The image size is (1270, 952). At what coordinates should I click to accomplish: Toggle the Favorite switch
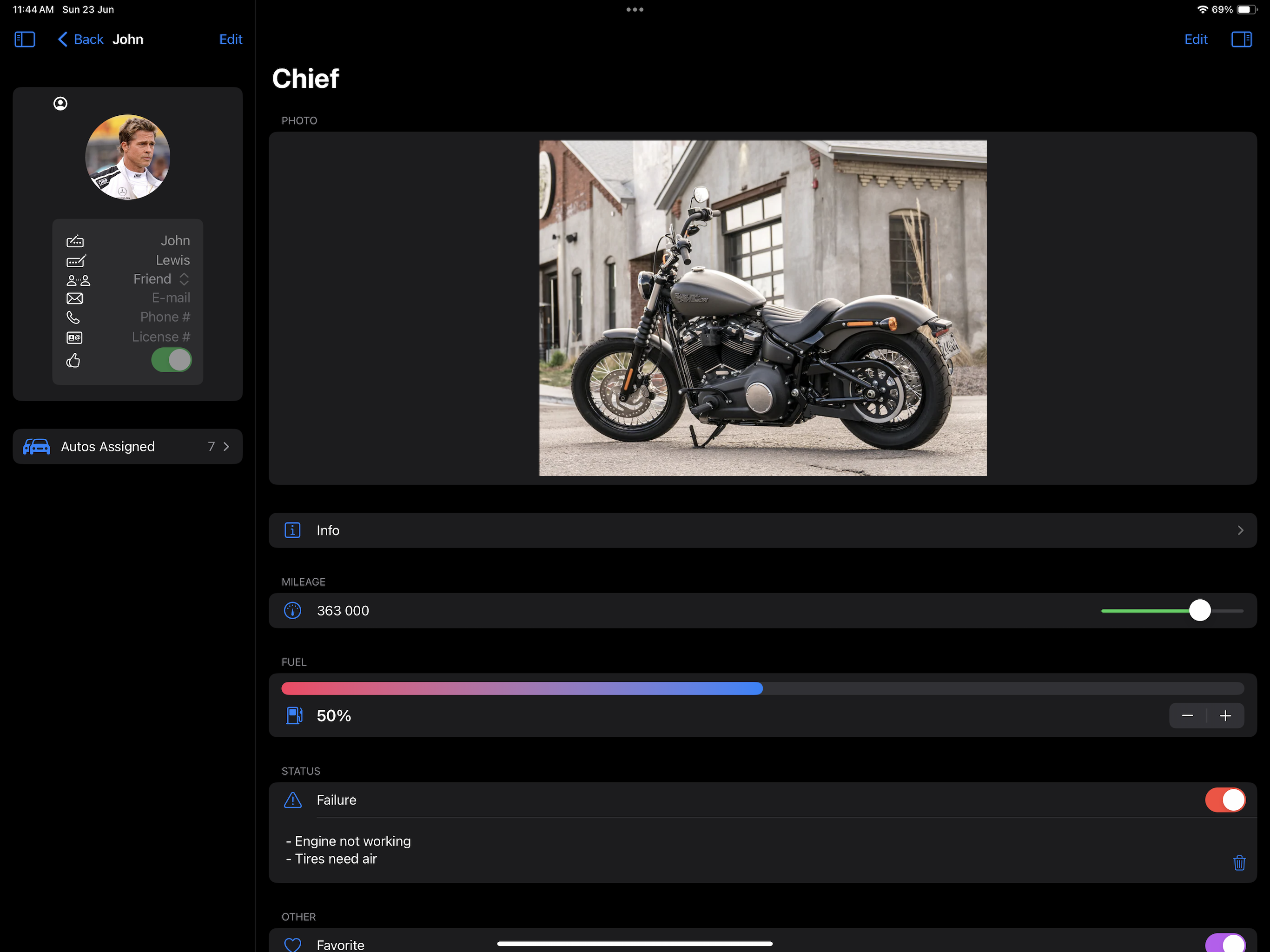(1224, 943)
